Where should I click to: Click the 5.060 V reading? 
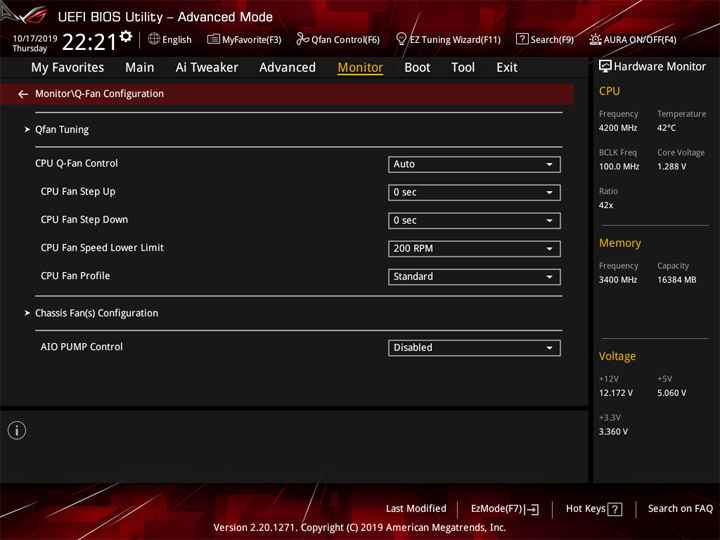tap(672, 393)
